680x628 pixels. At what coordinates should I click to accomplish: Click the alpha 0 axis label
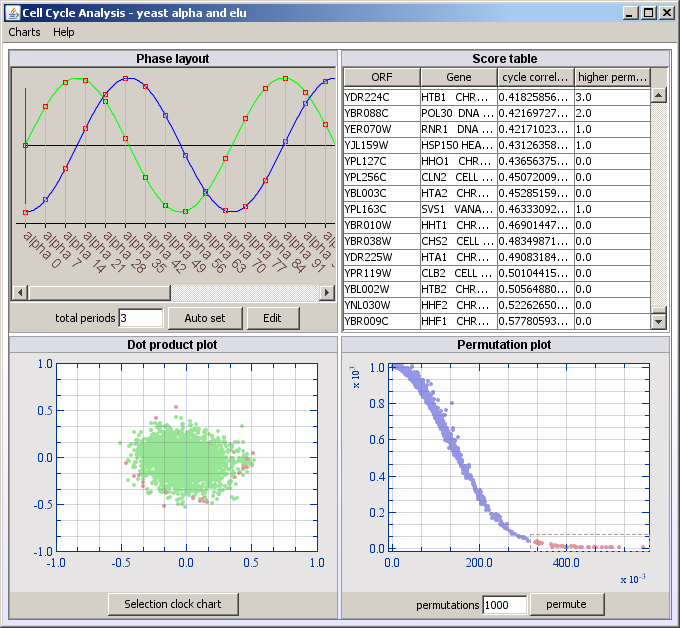pos(41,250)
